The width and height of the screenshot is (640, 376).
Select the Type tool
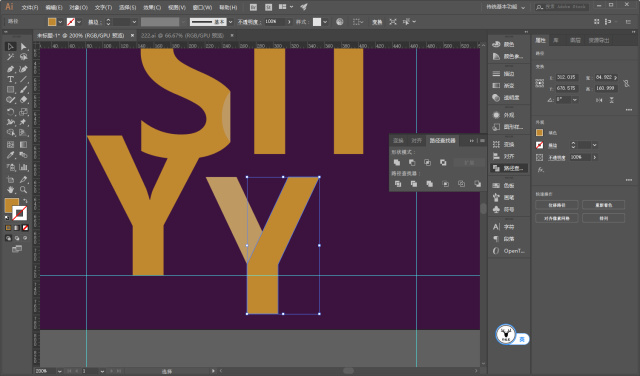[x=11, y=79]
